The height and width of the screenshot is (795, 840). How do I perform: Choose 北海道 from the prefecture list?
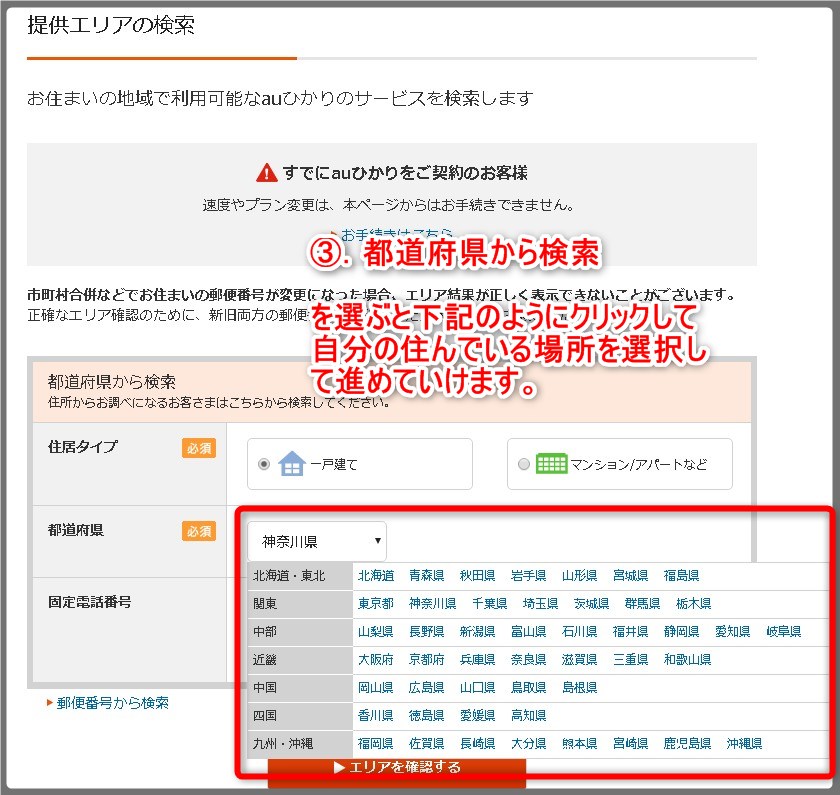click(x=376, y=575)
